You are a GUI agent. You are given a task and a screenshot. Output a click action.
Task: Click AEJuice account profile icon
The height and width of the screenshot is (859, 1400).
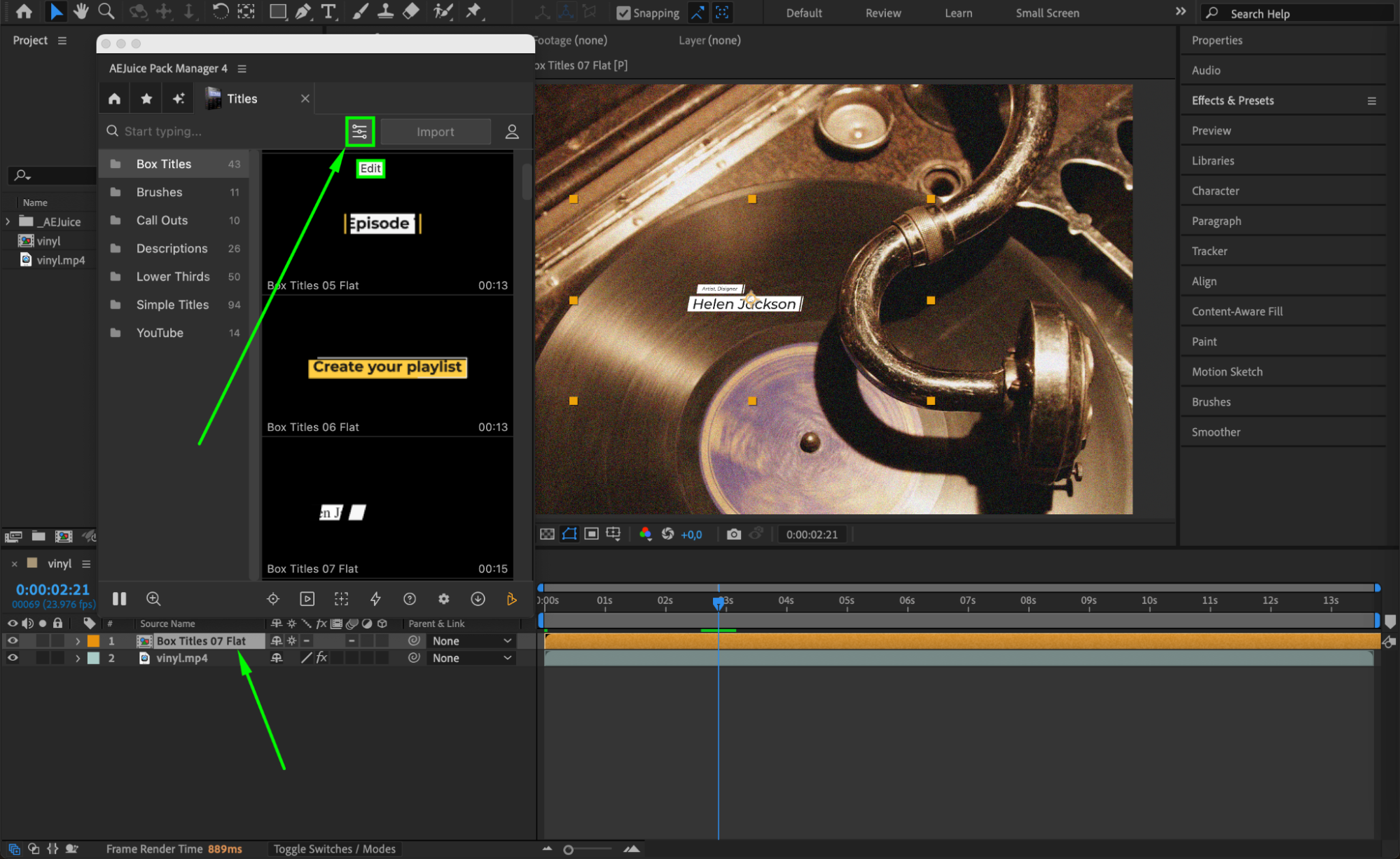(512, 132)
